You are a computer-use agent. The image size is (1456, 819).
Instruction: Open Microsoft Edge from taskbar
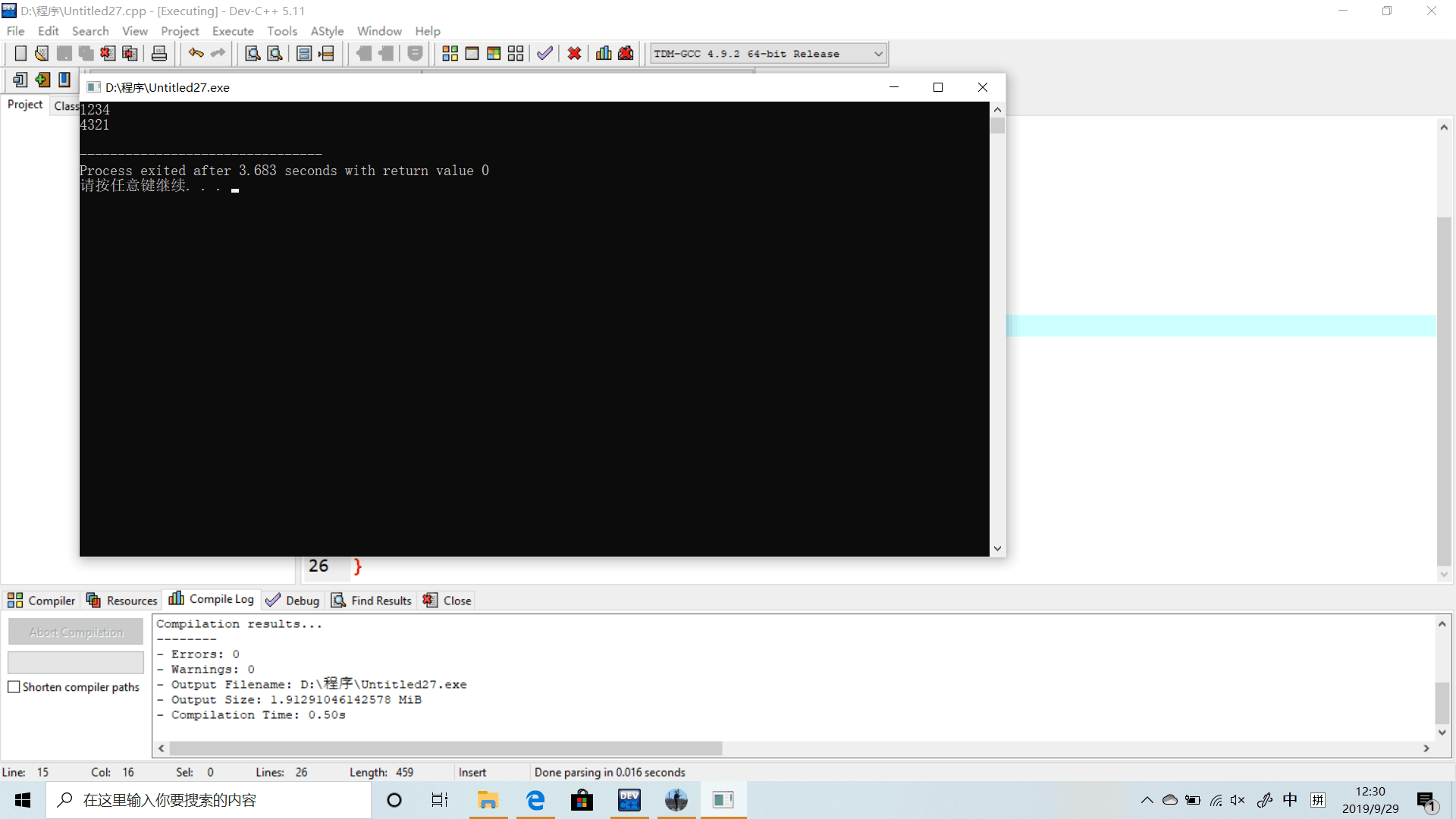tap(535, 800)
